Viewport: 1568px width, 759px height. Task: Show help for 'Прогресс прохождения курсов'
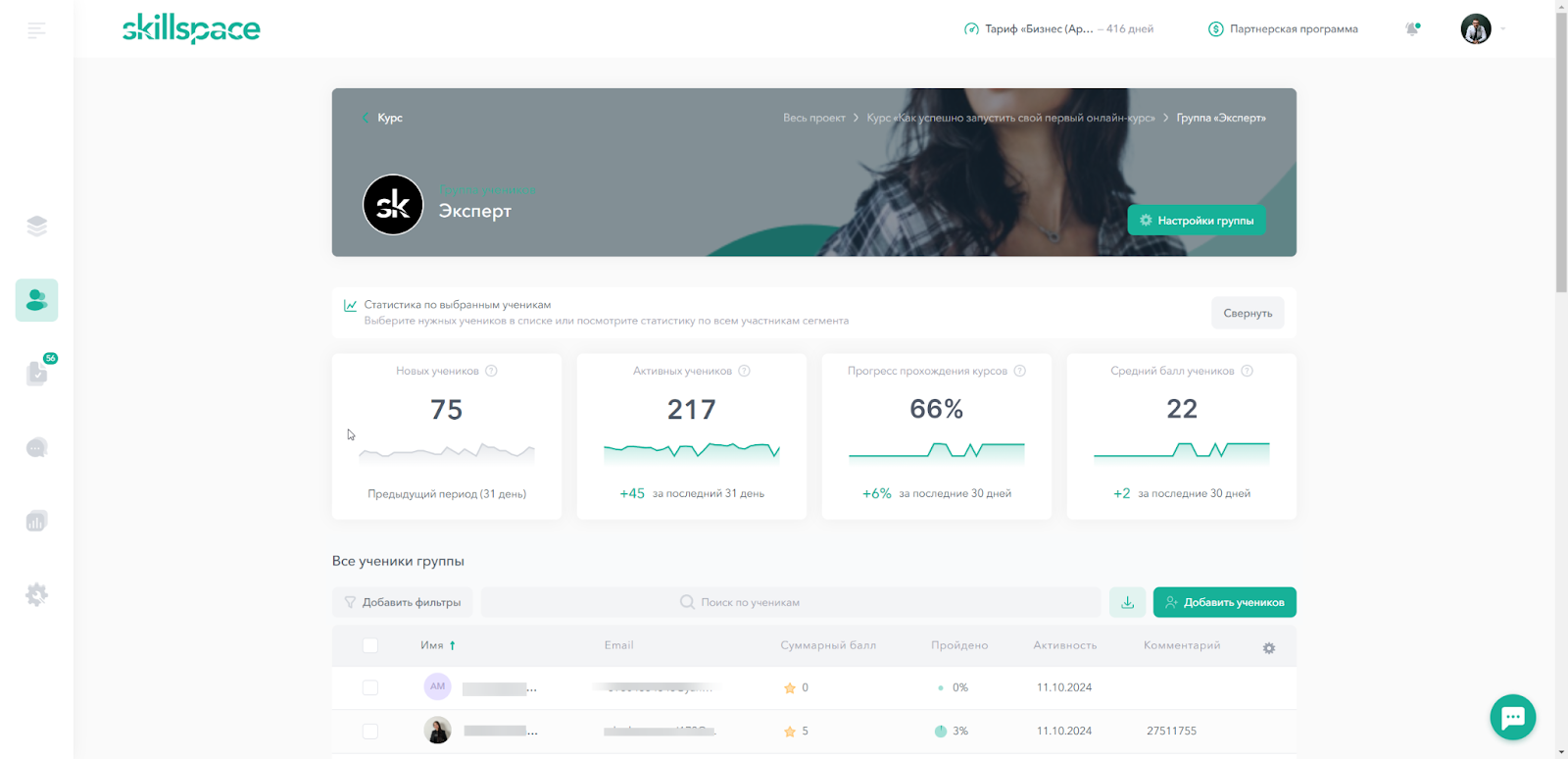pyautogui.click(x=1020, y=371)
